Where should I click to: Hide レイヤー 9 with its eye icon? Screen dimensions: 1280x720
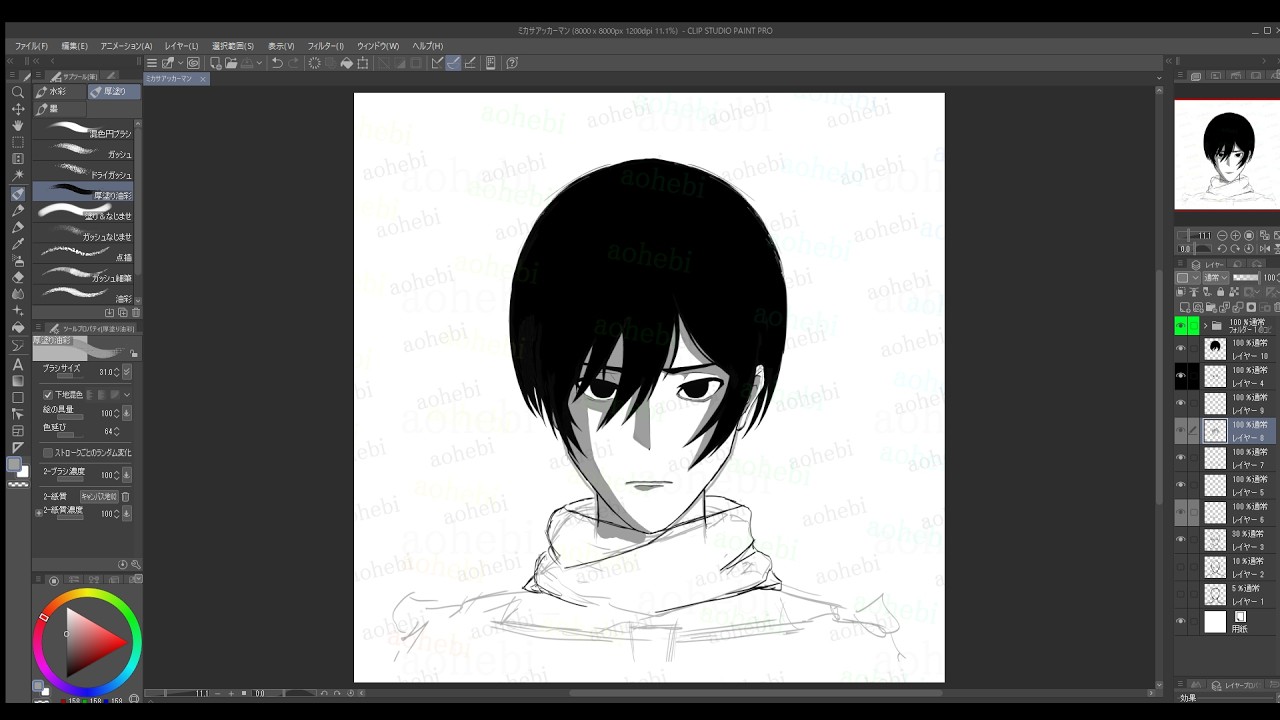coord(1180,403)
